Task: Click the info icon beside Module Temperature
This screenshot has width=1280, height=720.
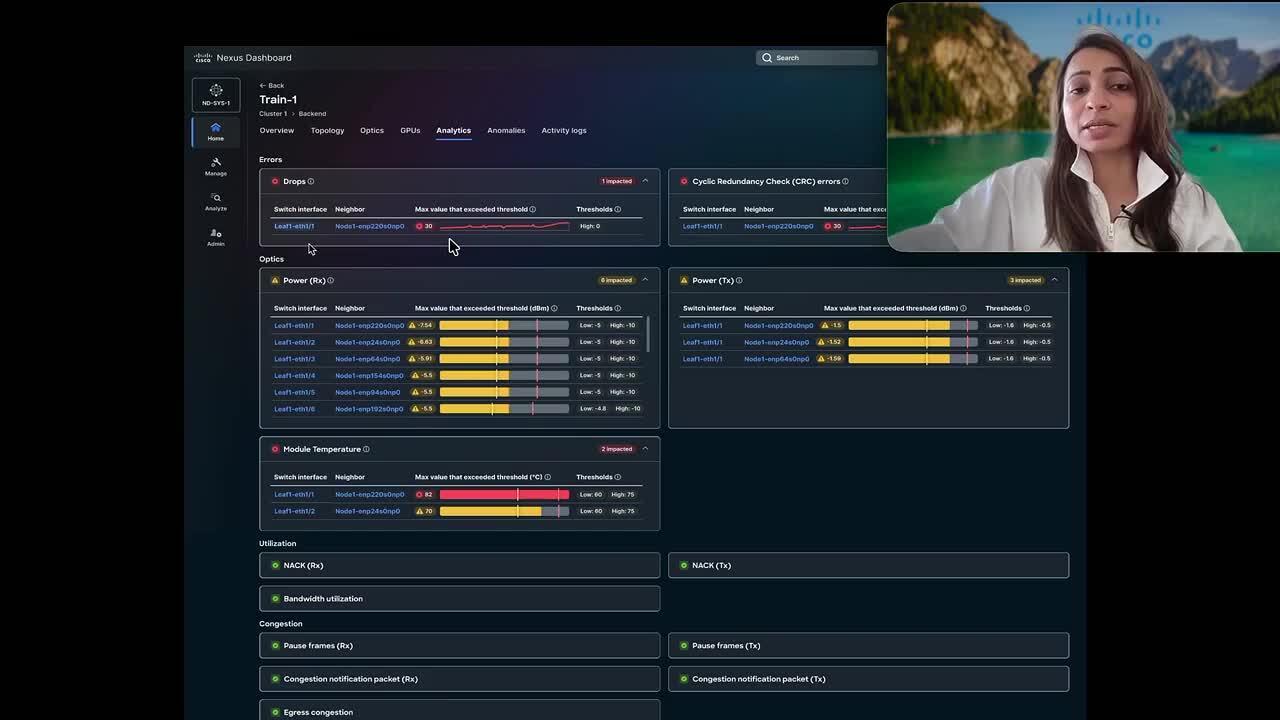Action: (366, 449)
